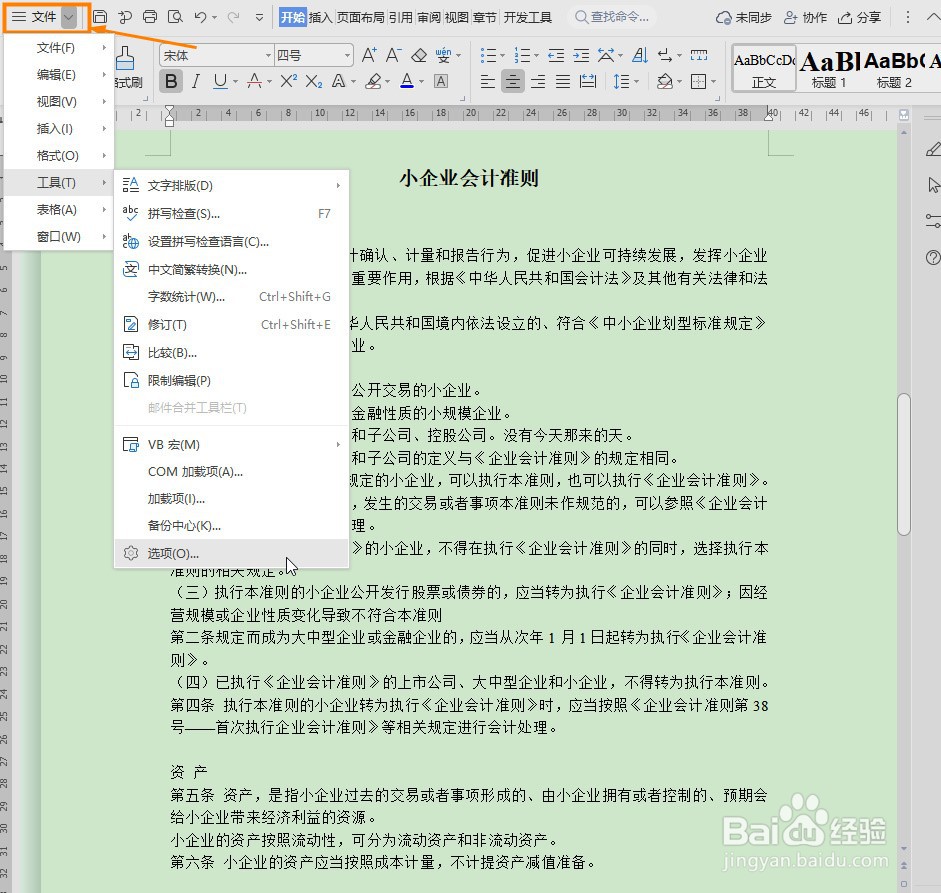Click the Line Spacing icon
This screenshot has height=893, width=941.
pos(621,82)
